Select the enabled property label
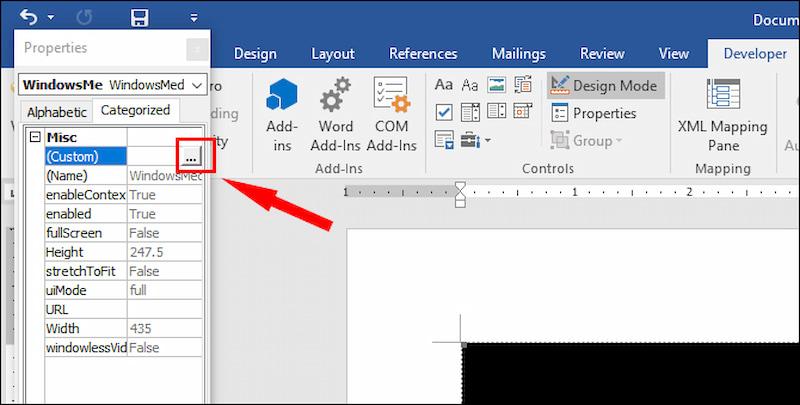 (x=85, y=214)
